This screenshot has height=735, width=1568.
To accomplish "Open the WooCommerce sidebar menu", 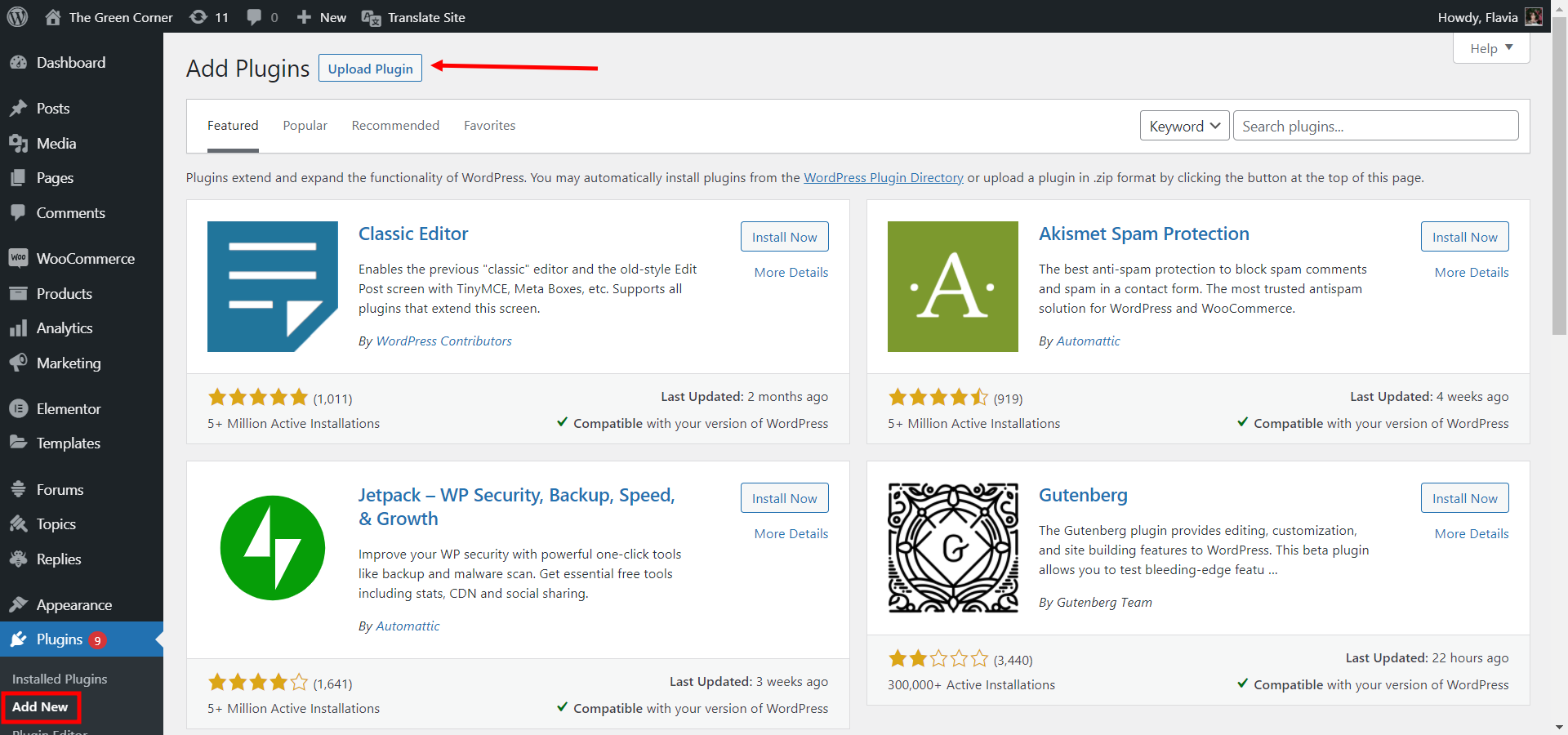I will pyautogui.click(x=85, y=259).
